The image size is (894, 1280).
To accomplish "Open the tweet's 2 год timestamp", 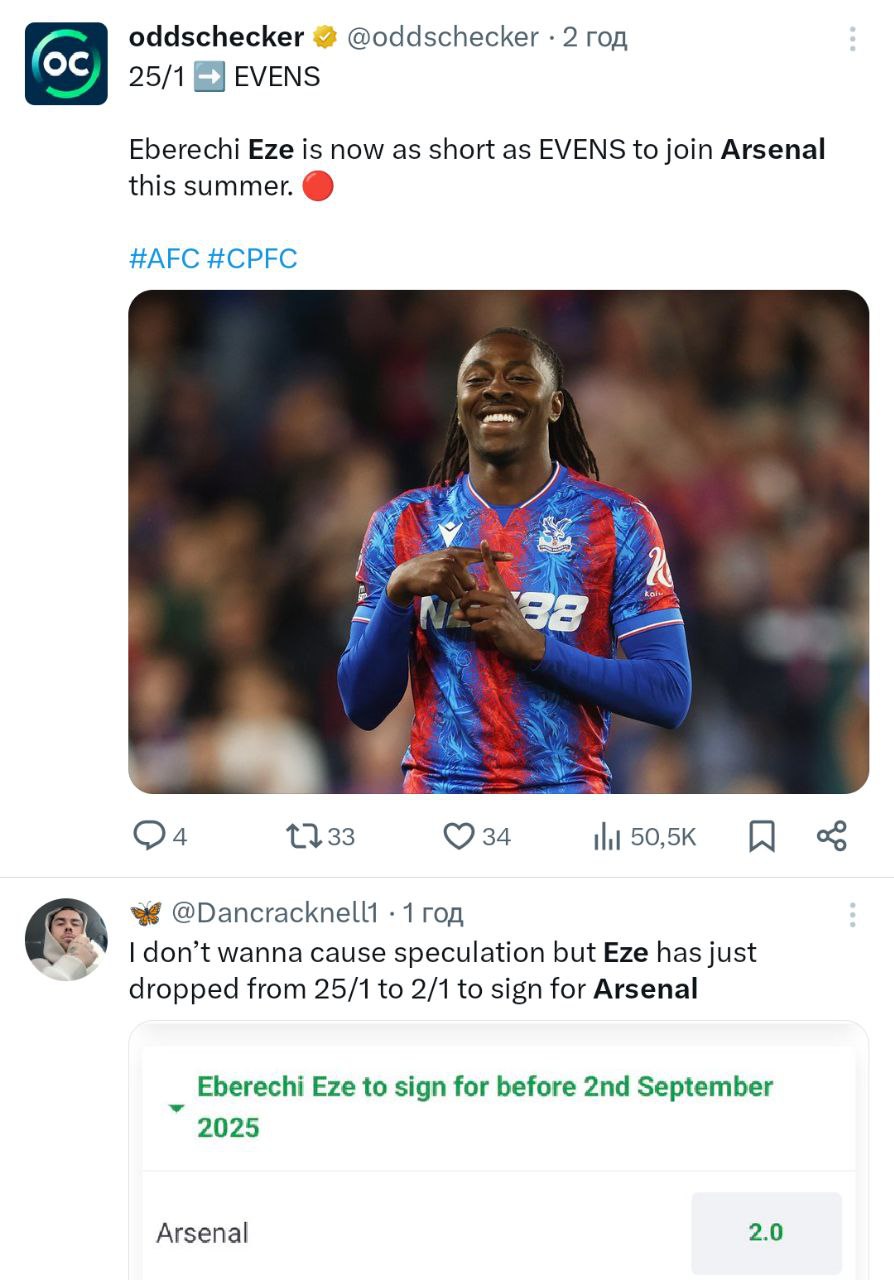I will click(594, 38).
